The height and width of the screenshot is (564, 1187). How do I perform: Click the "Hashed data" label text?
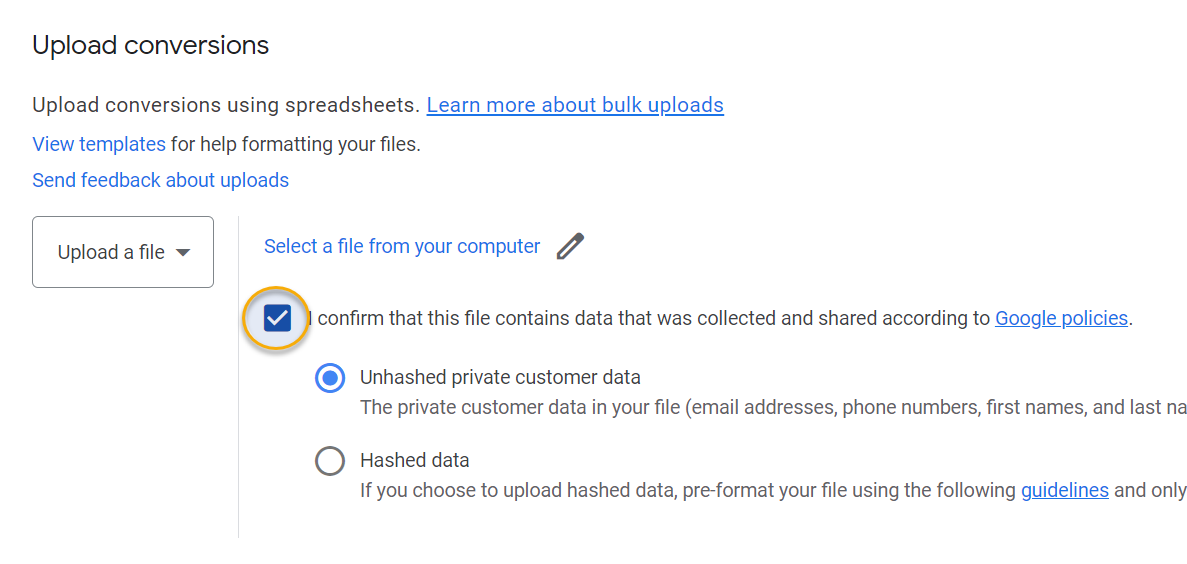point(415,461)
